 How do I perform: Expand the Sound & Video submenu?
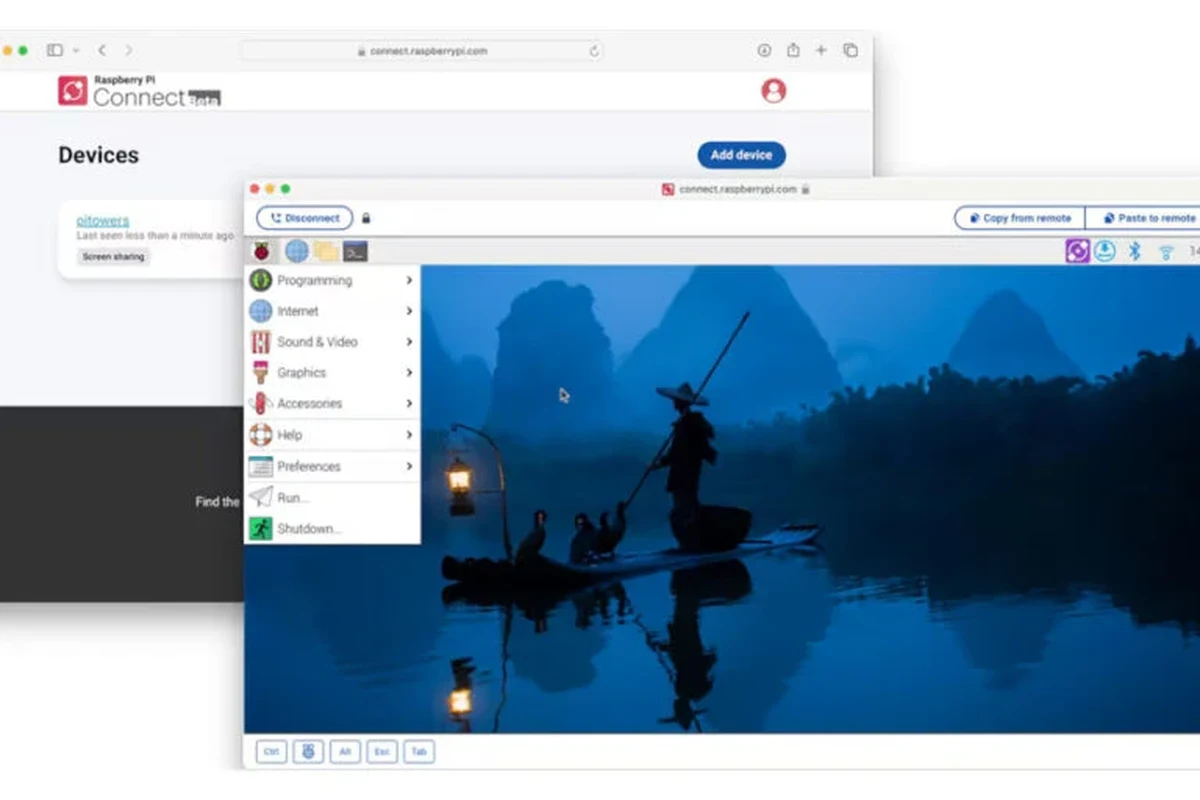332,342
